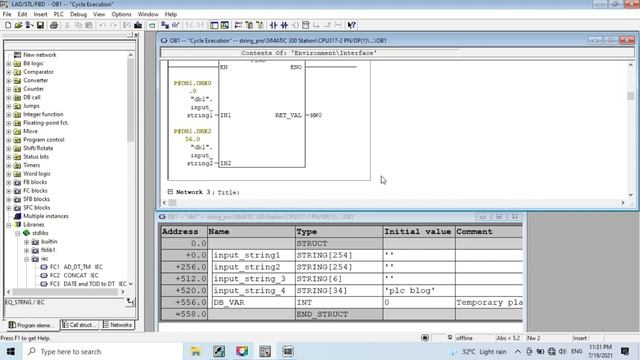Image resolution: width=640 pixels, height=360 pixels.
Task: Click the context Help arrow icon
Action: [x=351, y=25]
